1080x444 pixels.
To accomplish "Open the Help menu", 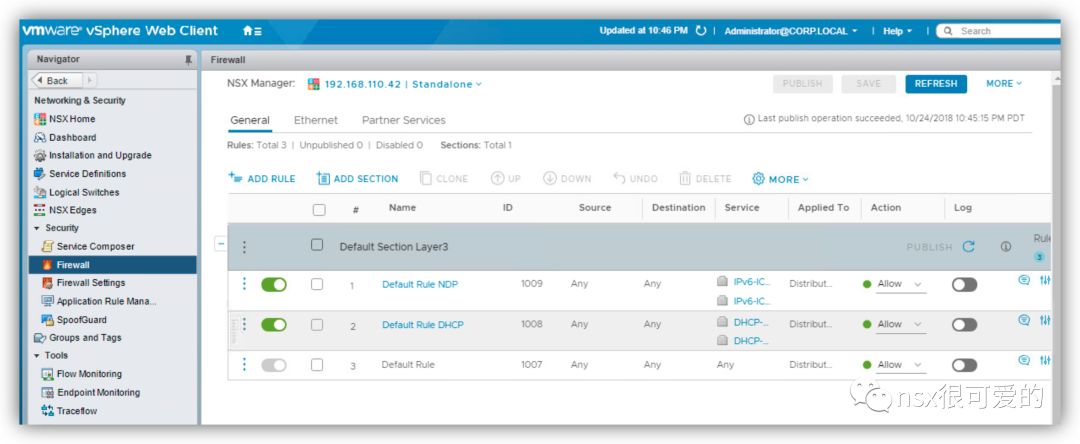I will pos(897,31).
